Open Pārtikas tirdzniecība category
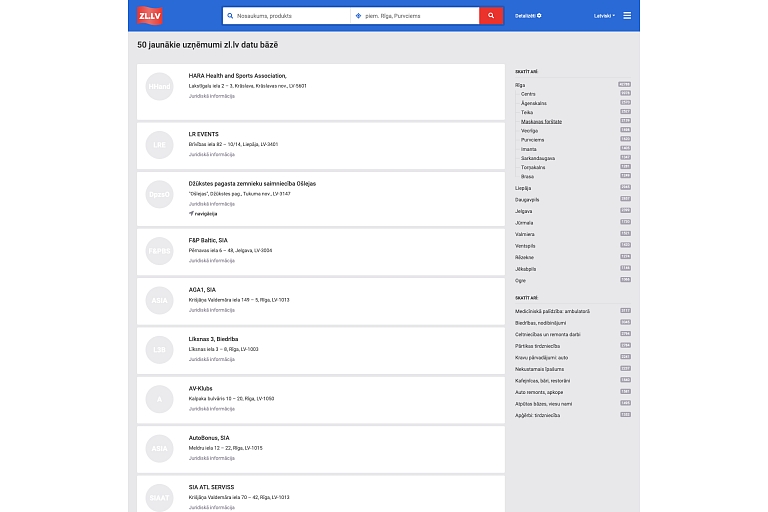The image size is (768, 512). click(x=537, y=346)
